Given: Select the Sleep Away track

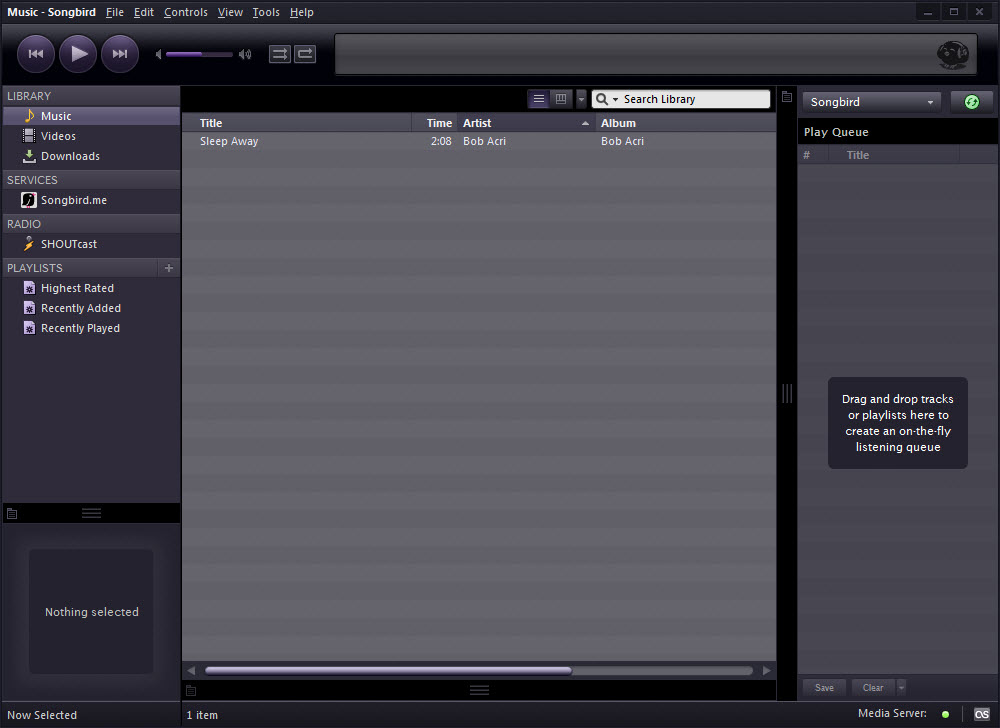Looking at the screenshot, I should (x=479, y=142).
